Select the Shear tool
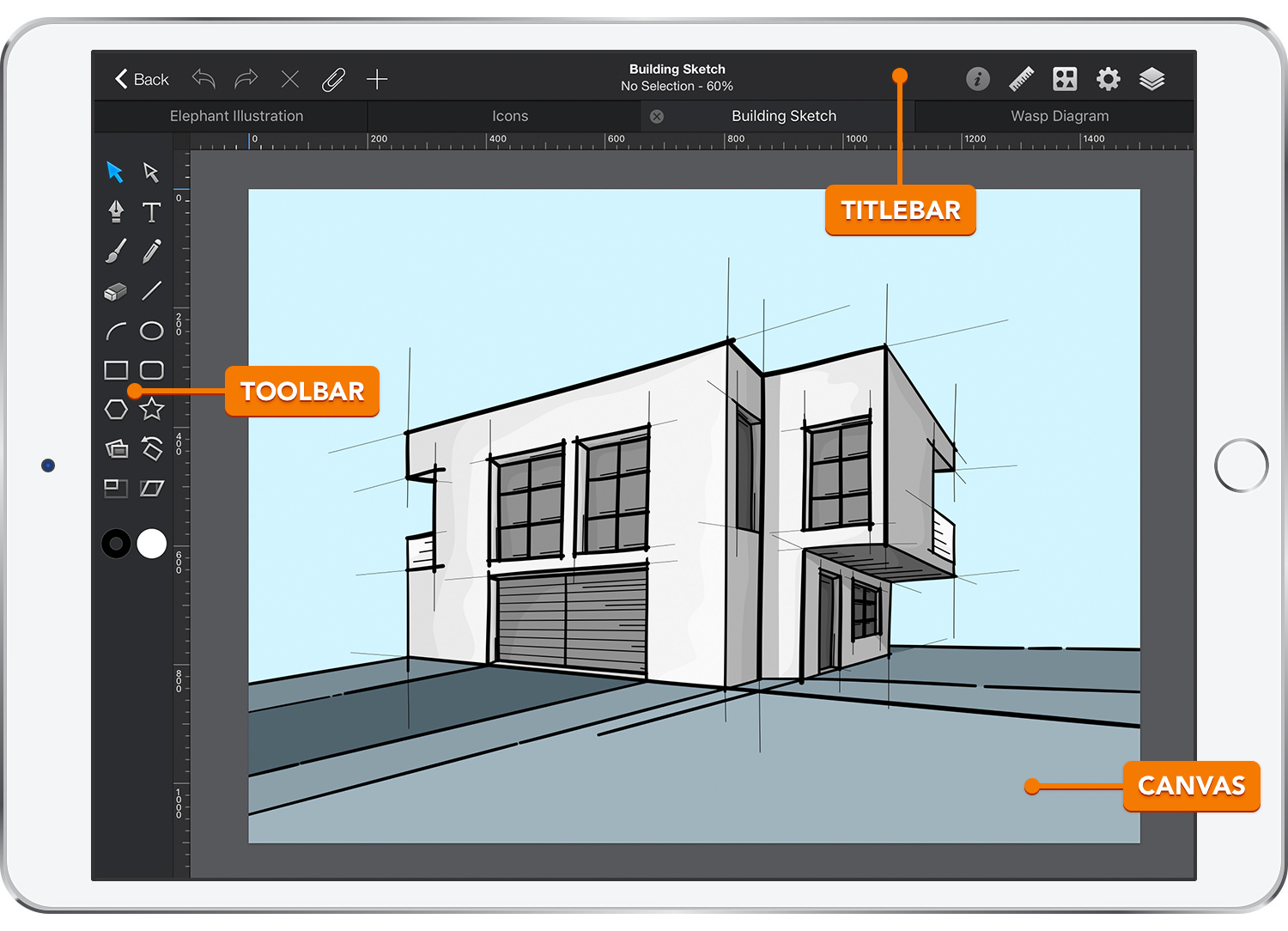Image resolution: width=1288 pixels, height=931 pixels. click(x=152, y=488)
